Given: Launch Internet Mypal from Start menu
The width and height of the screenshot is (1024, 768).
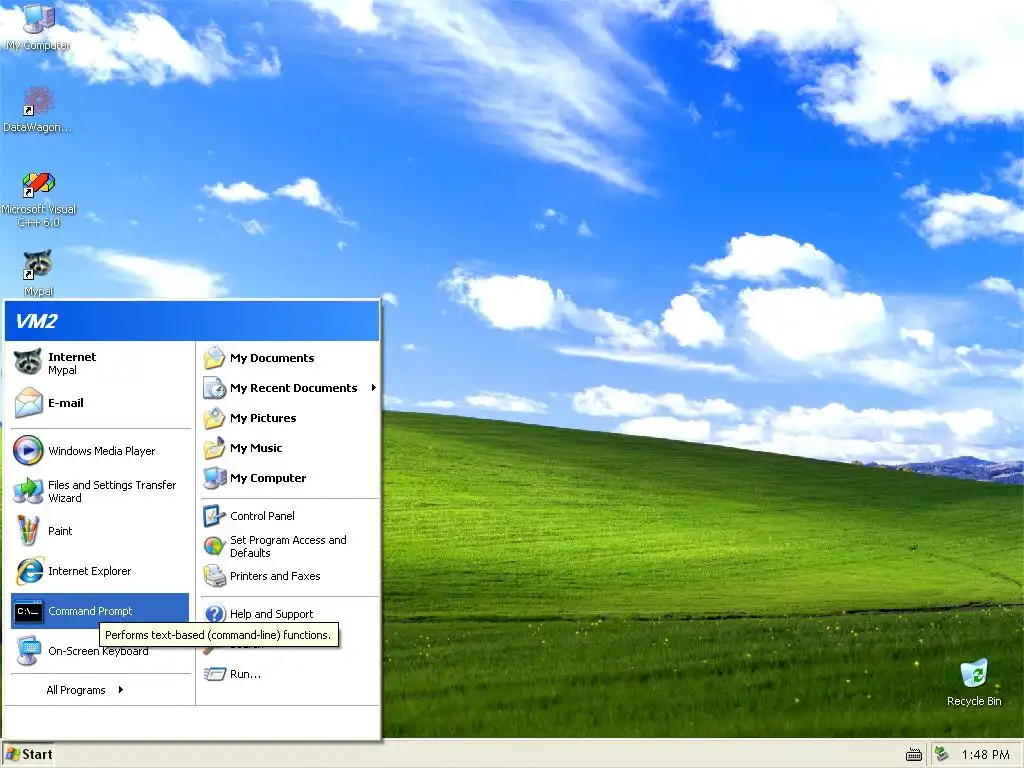Looking at the screenshot, I should point(100,363).
